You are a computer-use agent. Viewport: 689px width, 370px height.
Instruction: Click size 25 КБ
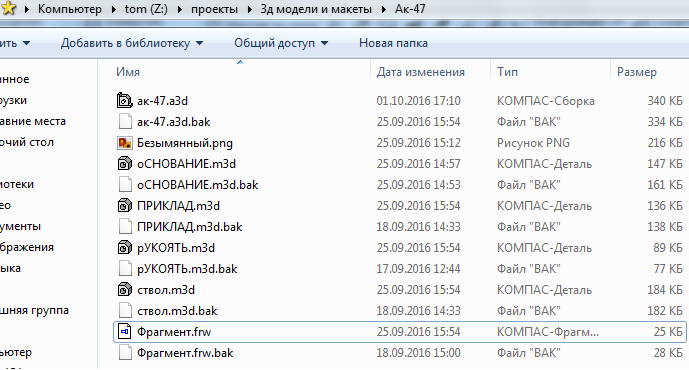668,332
